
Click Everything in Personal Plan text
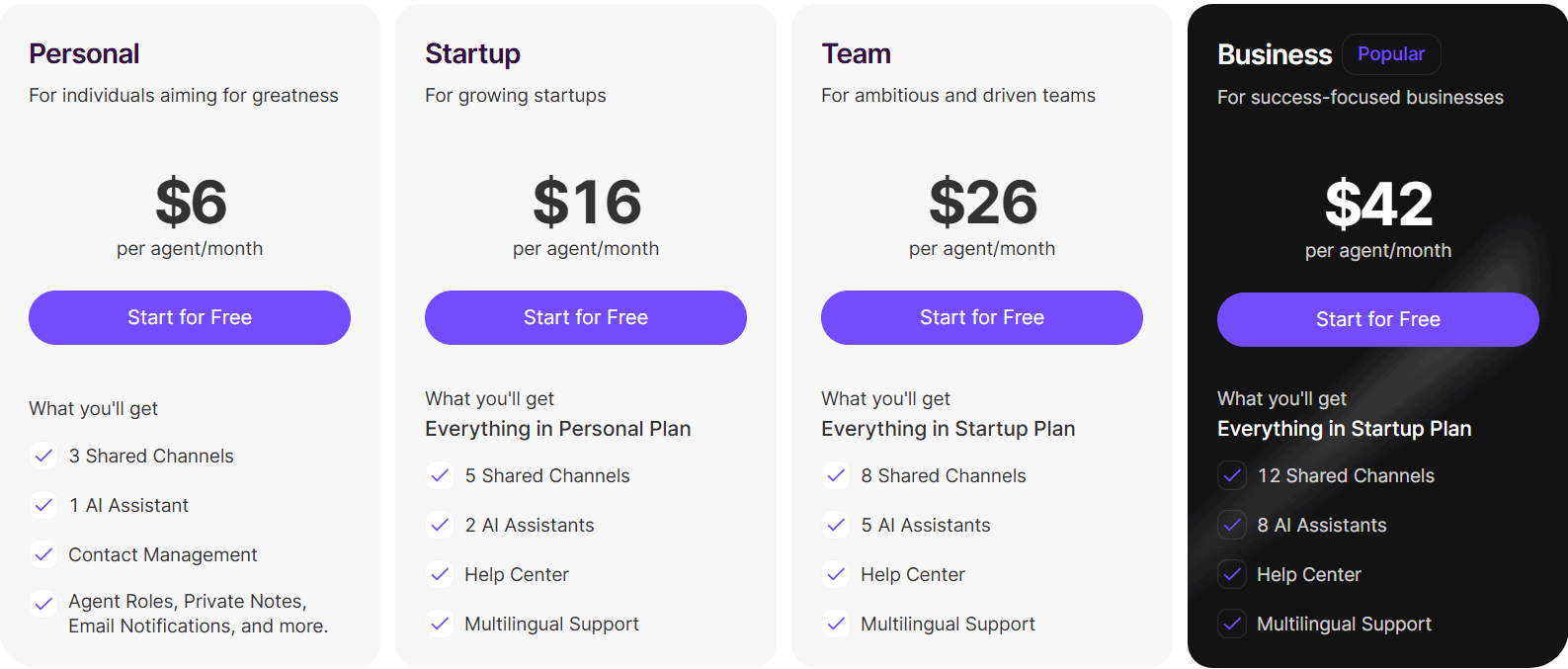point(558,429)
